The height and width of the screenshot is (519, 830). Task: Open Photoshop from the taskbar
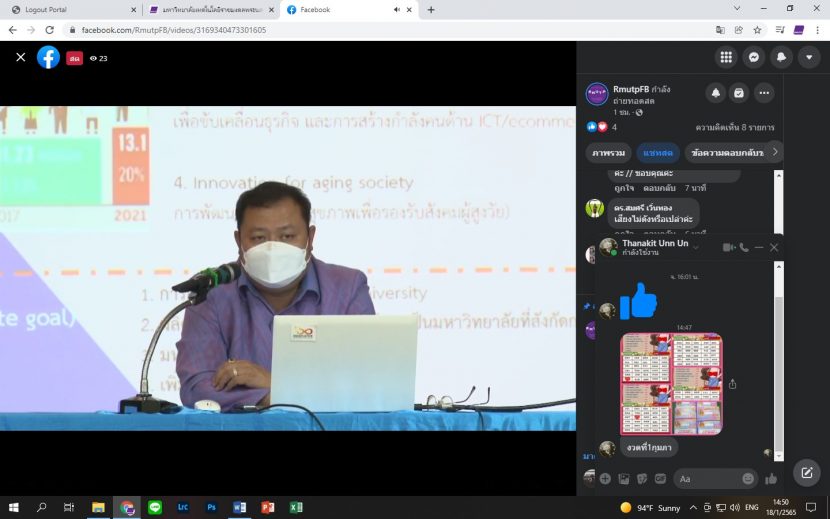[211, 507]
